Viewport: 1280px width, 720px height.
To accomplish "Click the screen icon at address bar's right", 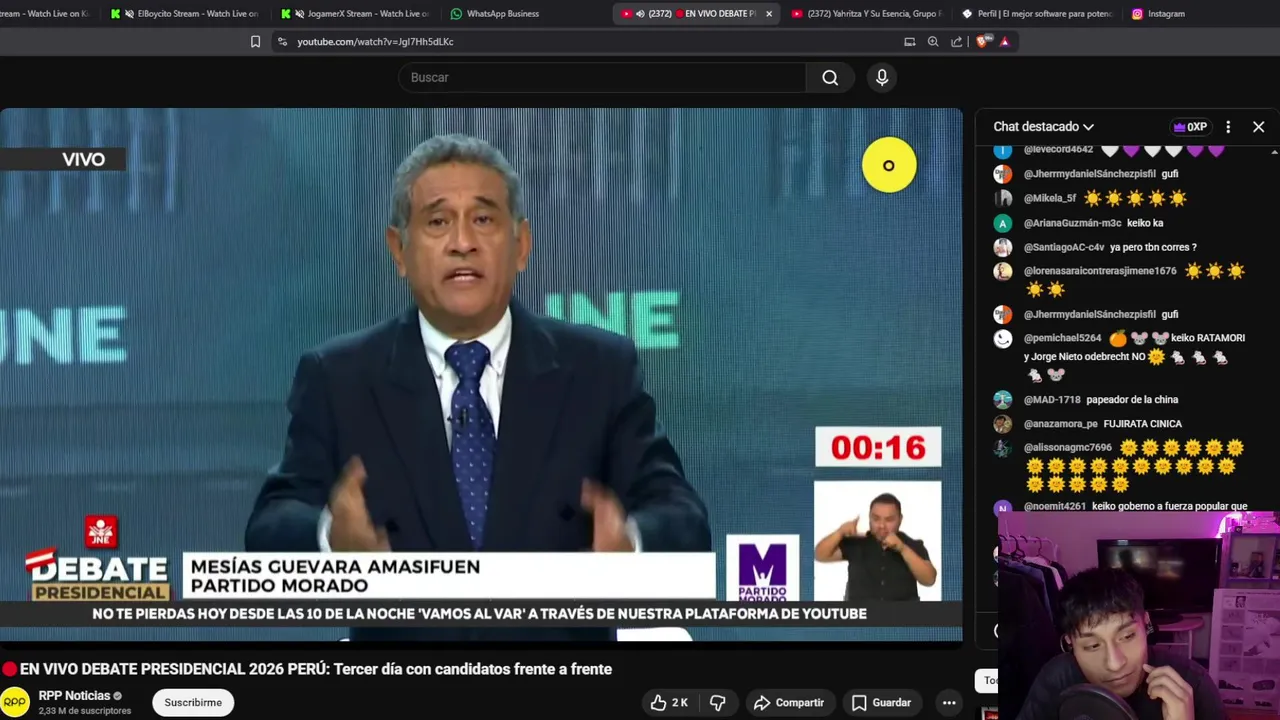I will pos(909,41).
